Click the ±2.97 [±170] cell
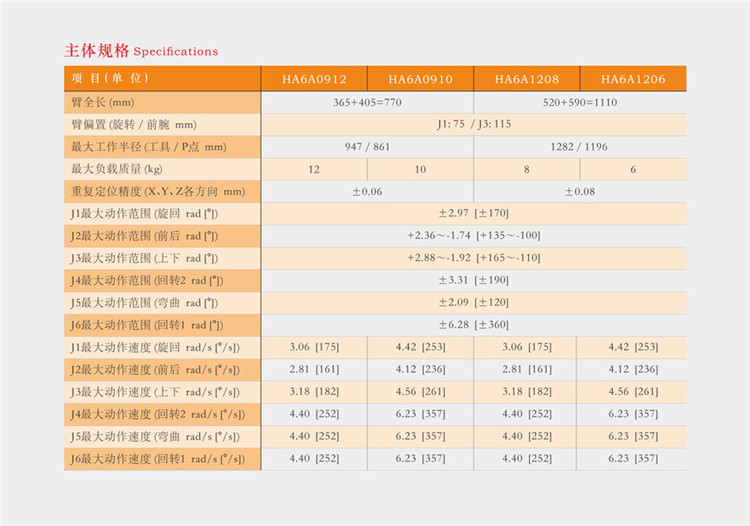The image size is (750, 526). click(x=474, y=213)
